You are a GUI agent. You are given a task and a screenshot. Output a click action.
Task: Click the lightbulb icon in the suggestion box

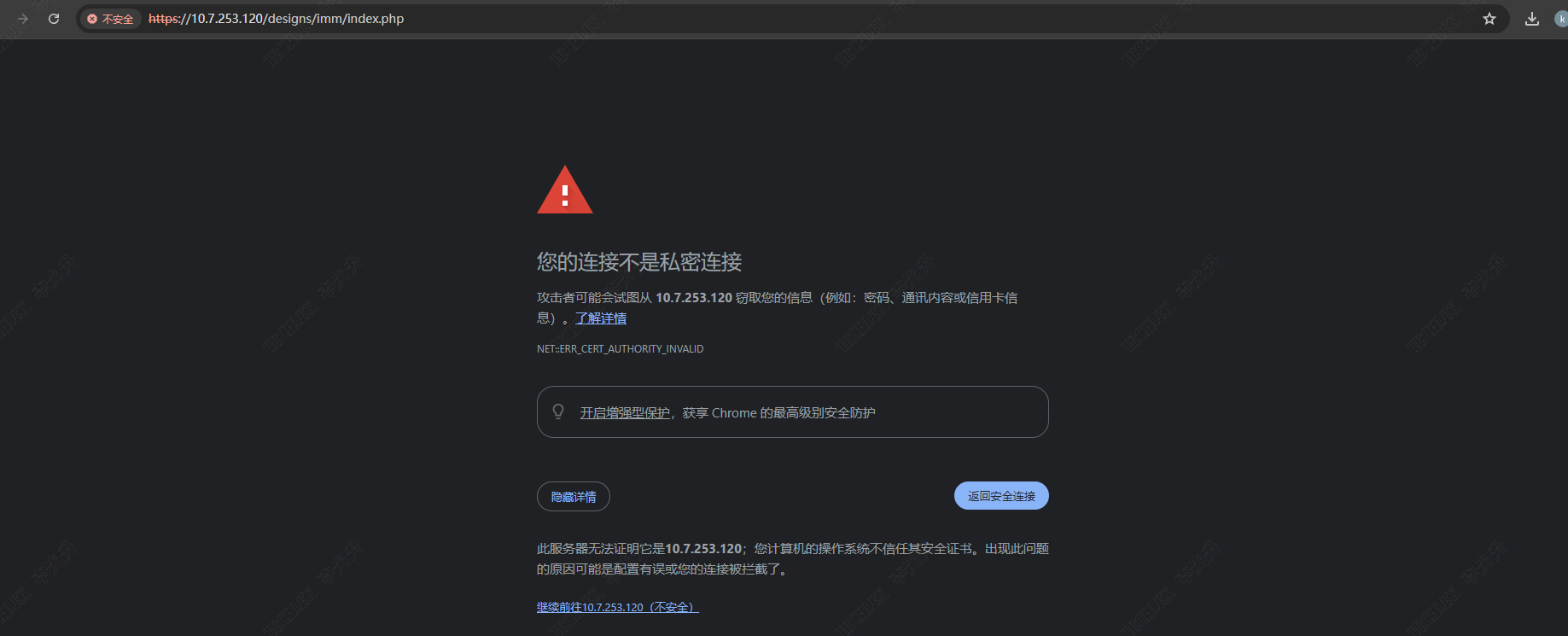pyautogui.click(x=558, y=411)
